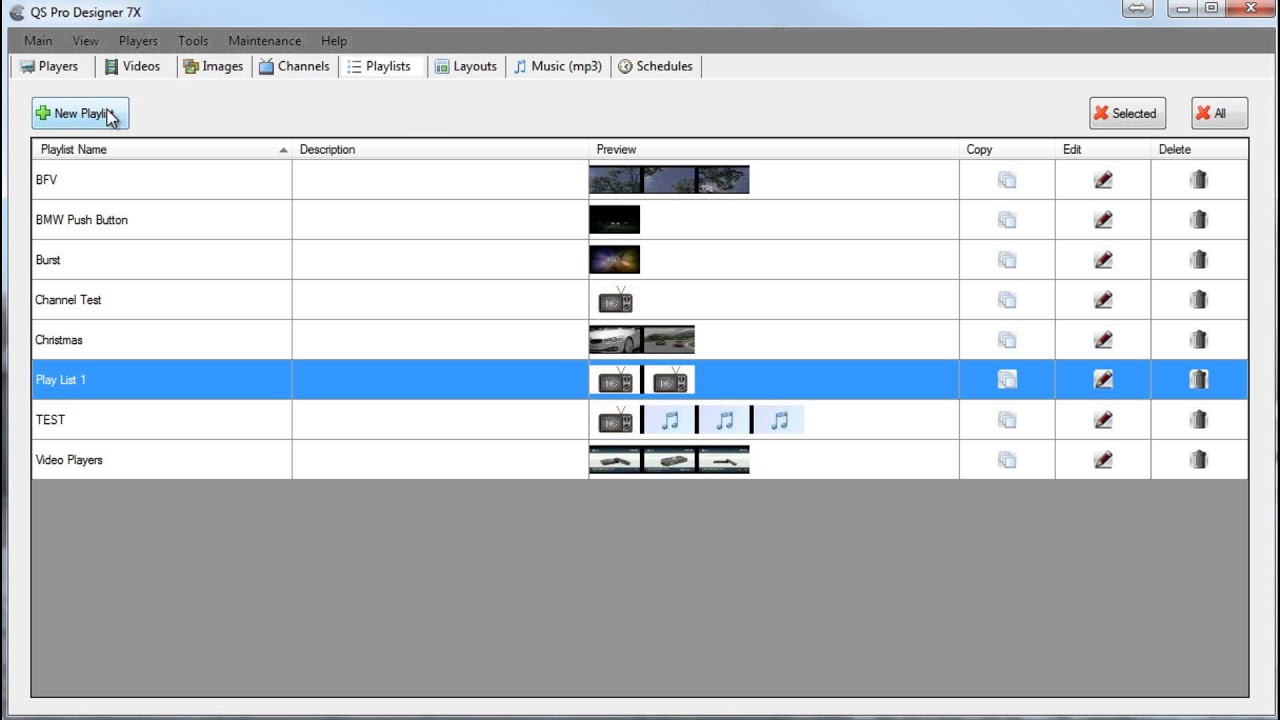1280x720 pixels.
Task: Select the Burst playlist name
Action: pos(48,260)
